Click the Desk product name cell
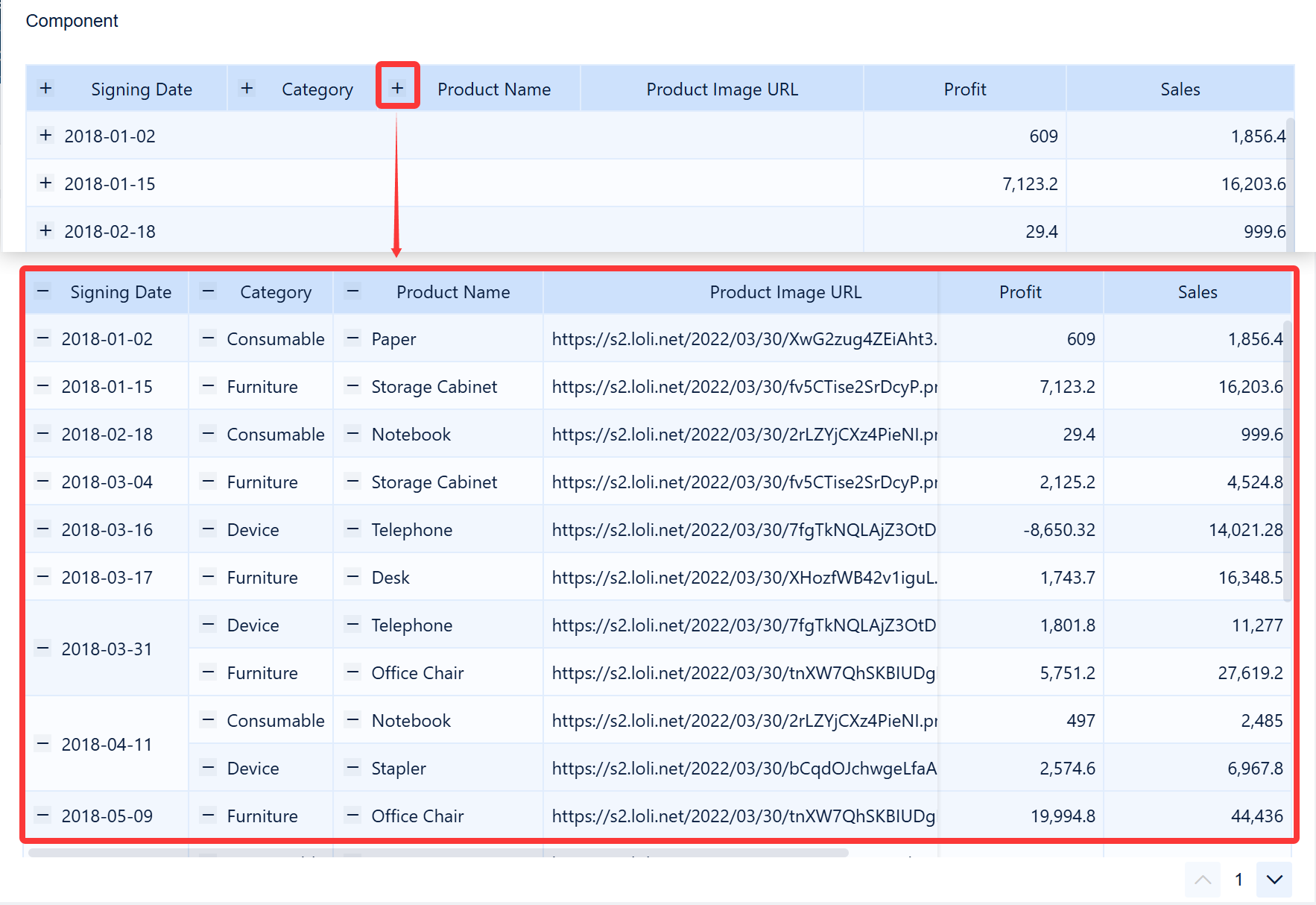The width and height of the screenshot is (1316, 905). 438,577
